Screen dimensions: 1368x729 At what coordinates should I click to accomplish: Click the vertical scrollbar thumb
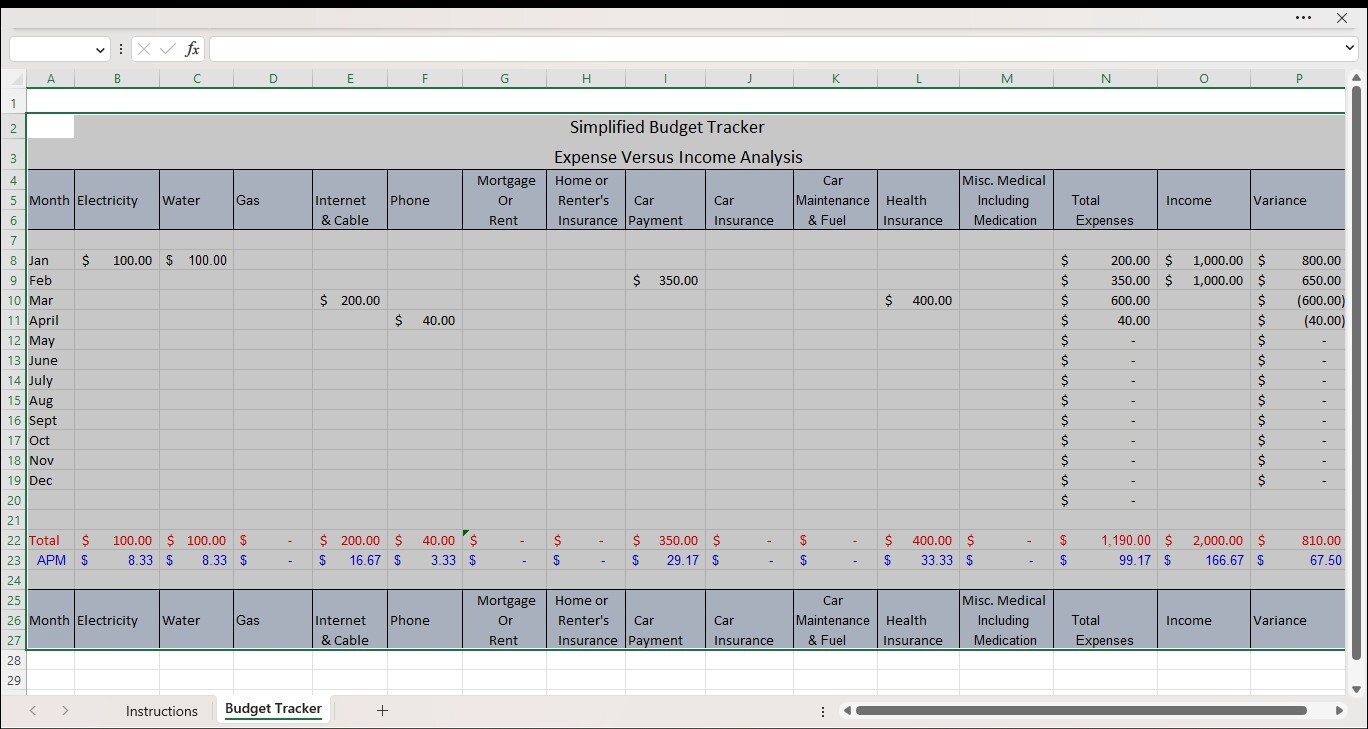coord(1356,373)
